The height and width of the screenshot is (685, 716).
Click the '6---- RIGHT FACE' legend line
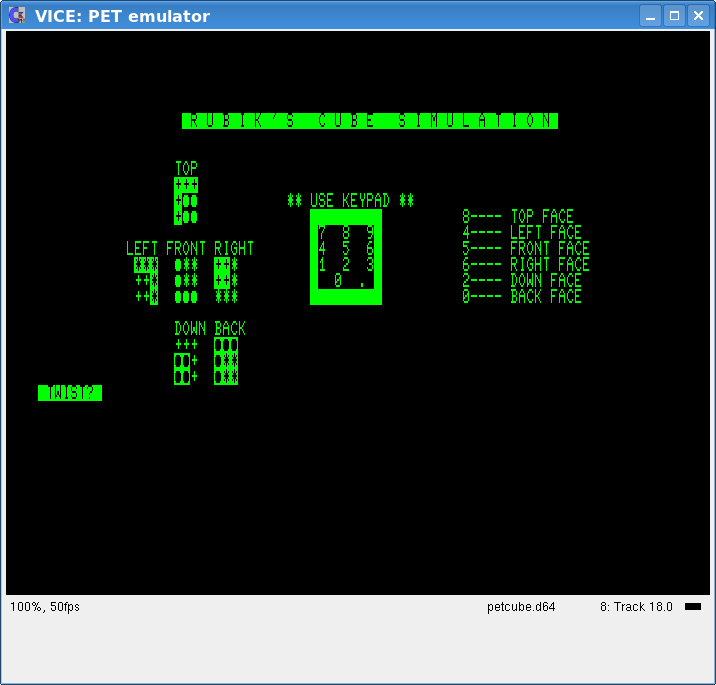(x=526, y=264)
